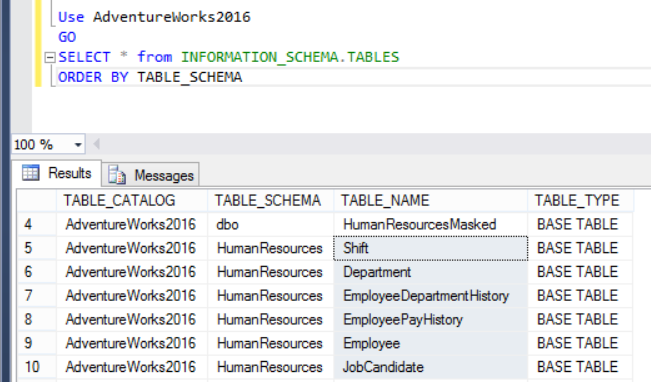Viewport: 651px width, 382px height.
Task: Select row header number 6
Action: pos(37,272)
